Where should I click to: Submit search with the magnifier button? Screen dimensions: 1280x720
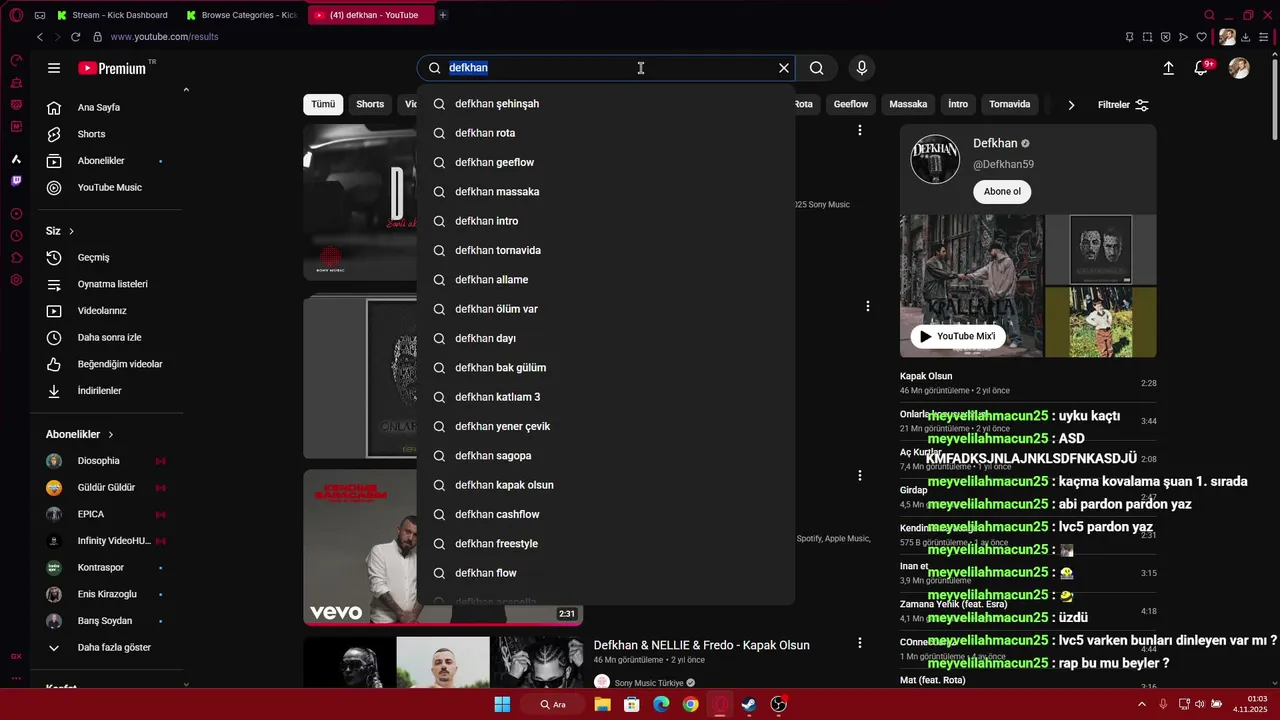coord(817,68)
